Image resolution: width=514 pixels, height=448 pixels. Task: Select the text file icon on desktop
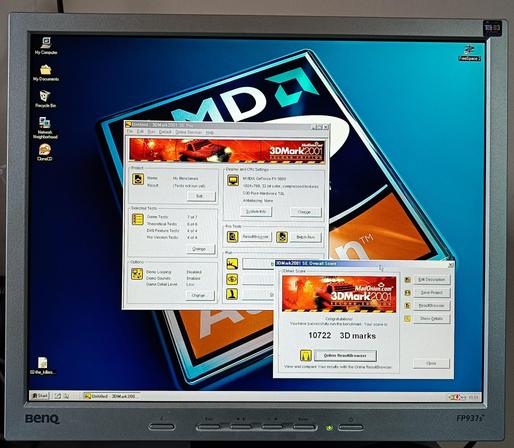[43, 366]
